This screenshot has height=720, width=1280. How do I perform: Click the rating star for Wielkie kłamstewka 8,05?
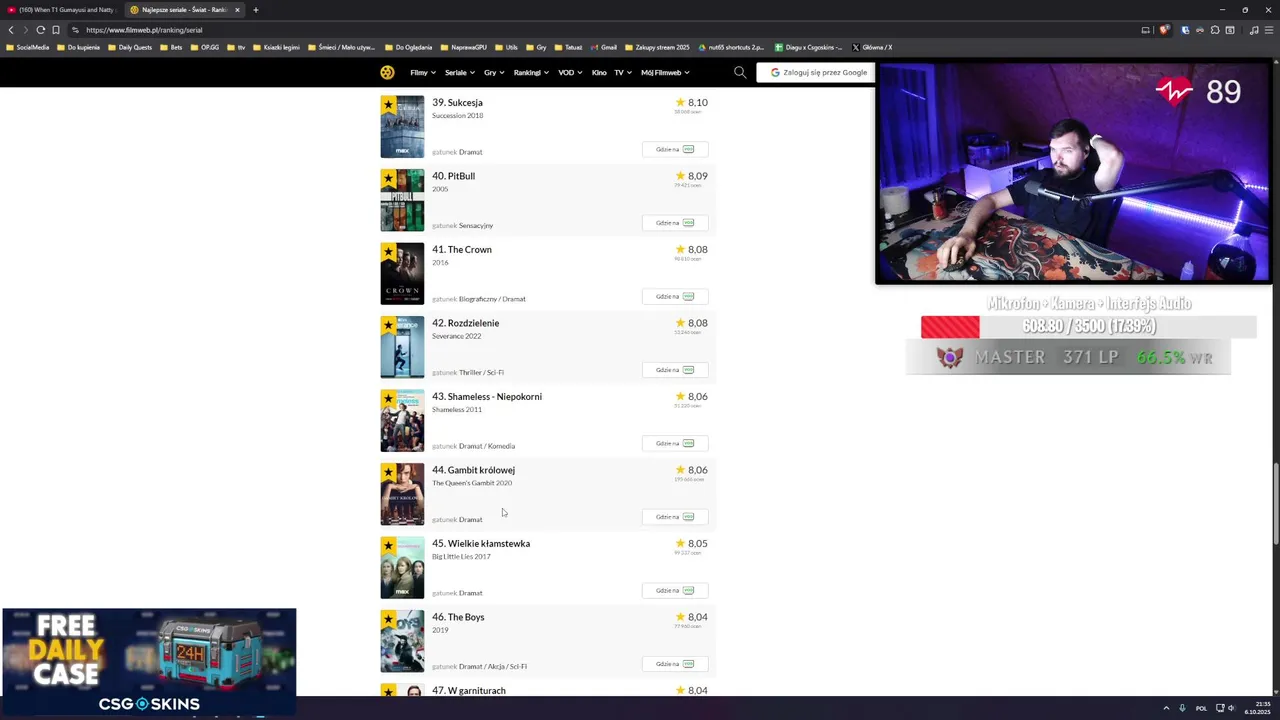(680, 543)
